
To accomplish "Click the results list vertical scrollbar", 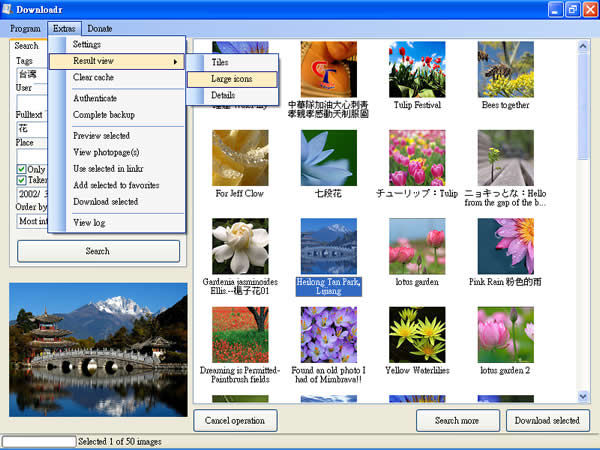I will (584, 250).
